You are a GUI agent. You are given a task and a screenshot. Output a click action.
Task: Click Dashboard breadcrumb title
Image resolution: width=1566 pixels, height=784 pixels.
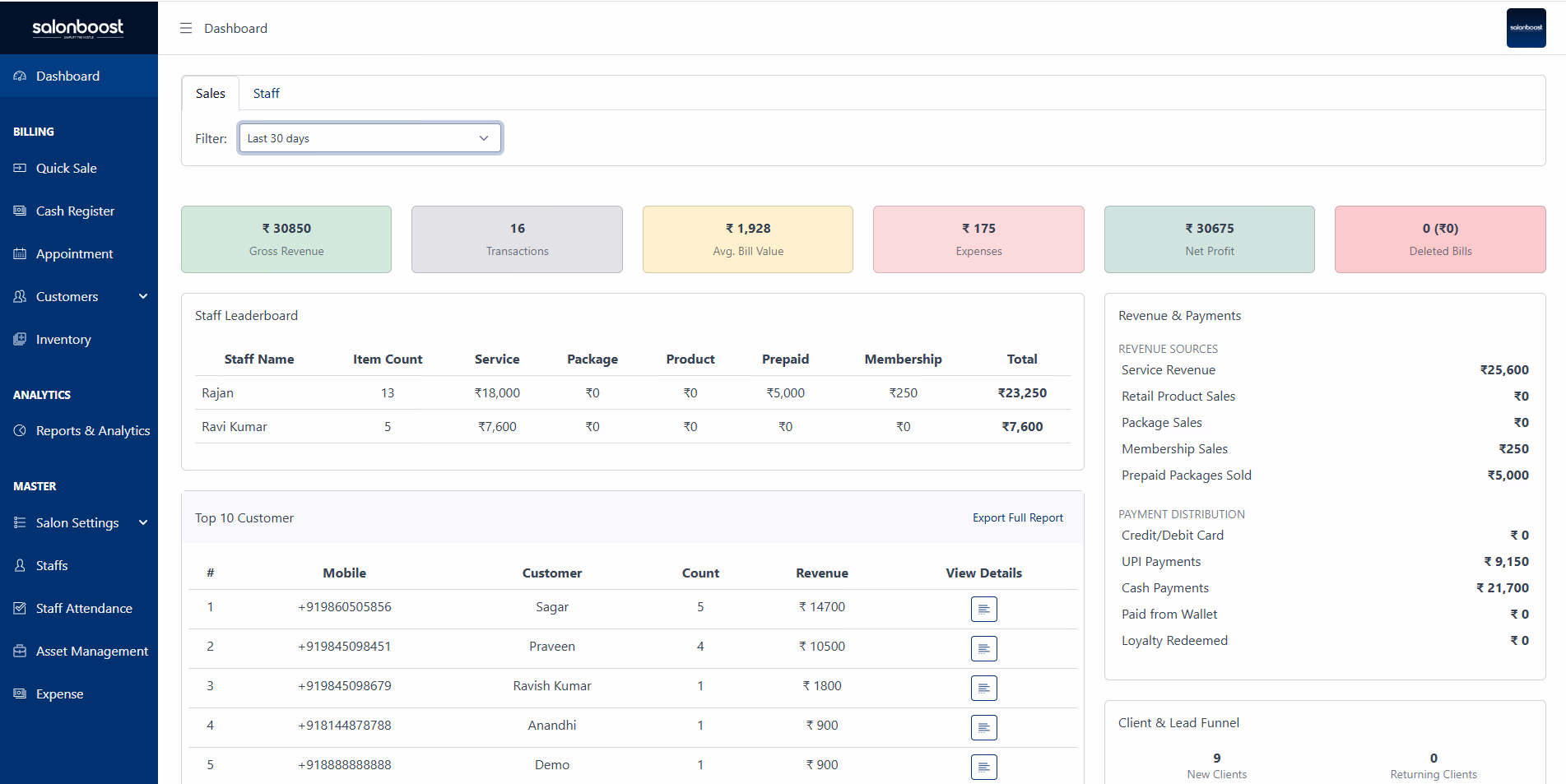click(236, 28)
